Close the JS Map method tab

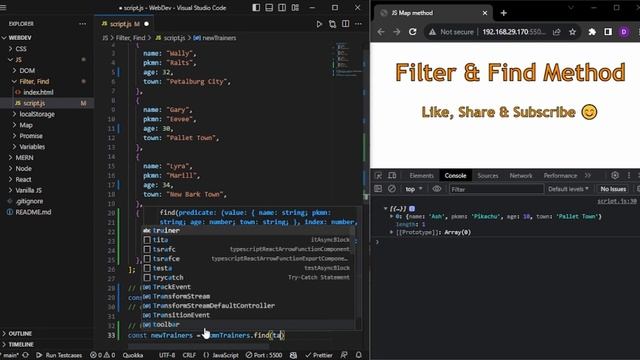(485, 13)
